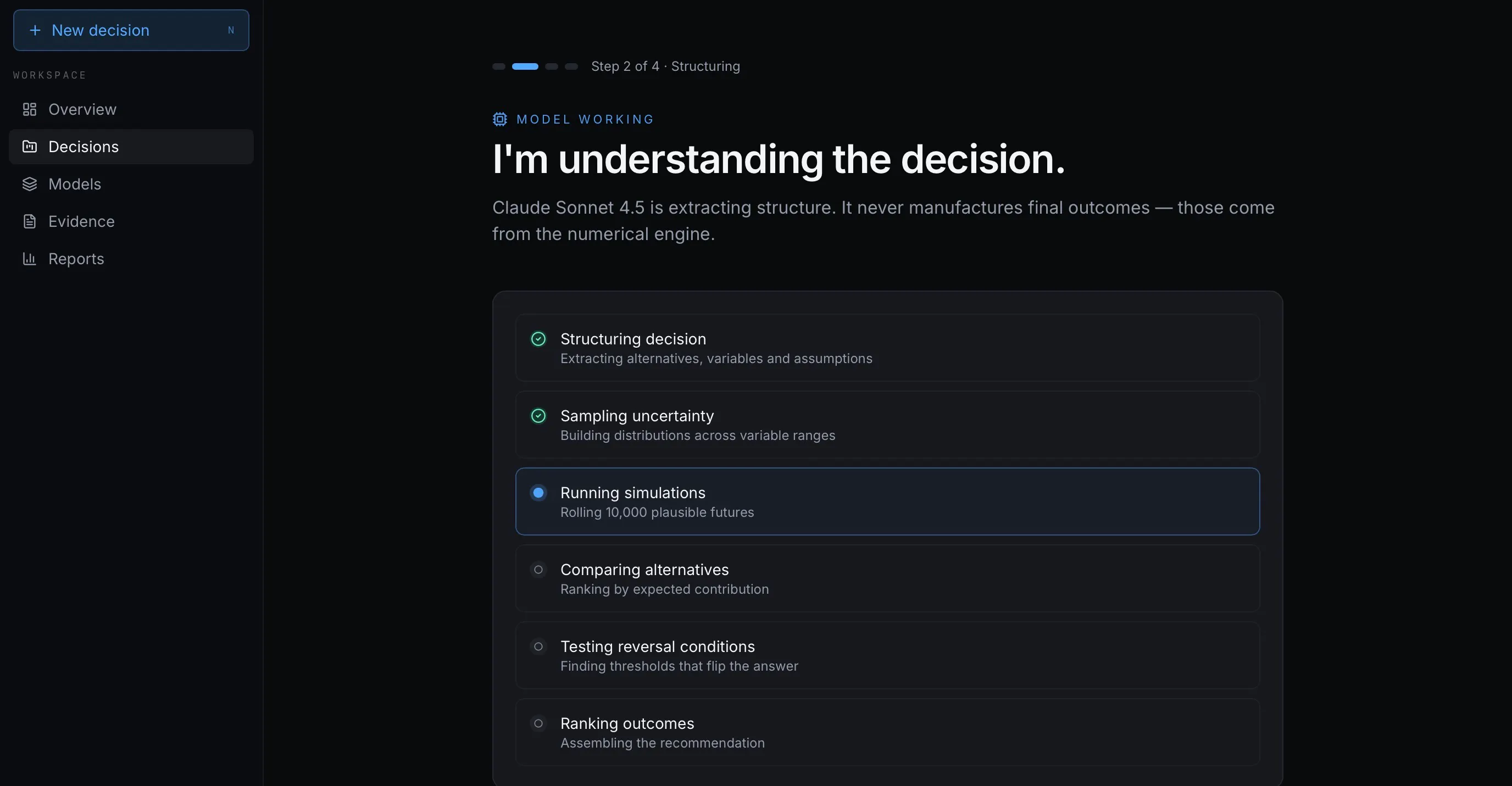
Task: Click the green check for Sampling uncertainty
Action: [538, 416]
